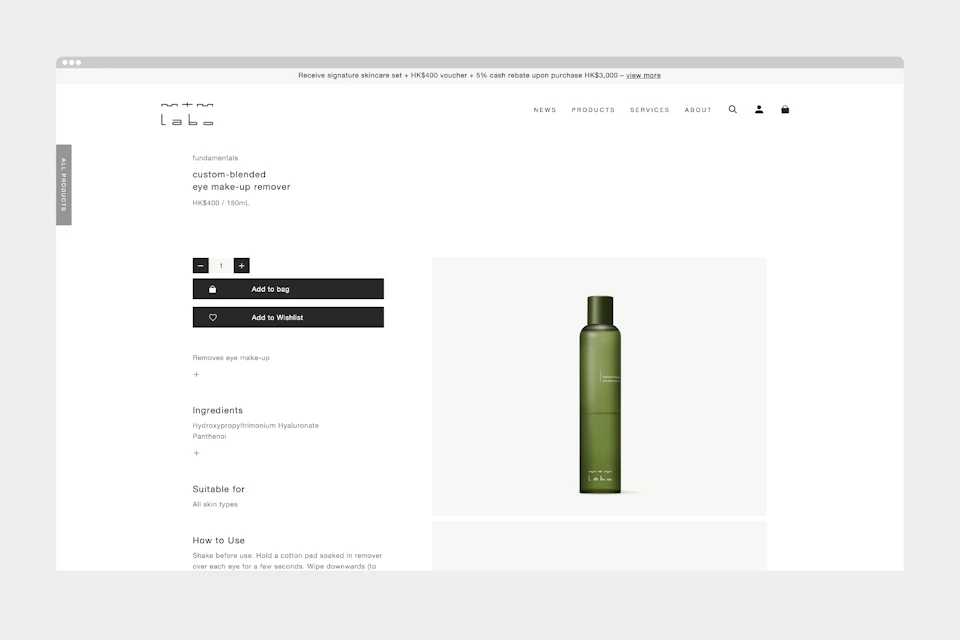Click the green bottle product image
960x640 pixels.
599,387
